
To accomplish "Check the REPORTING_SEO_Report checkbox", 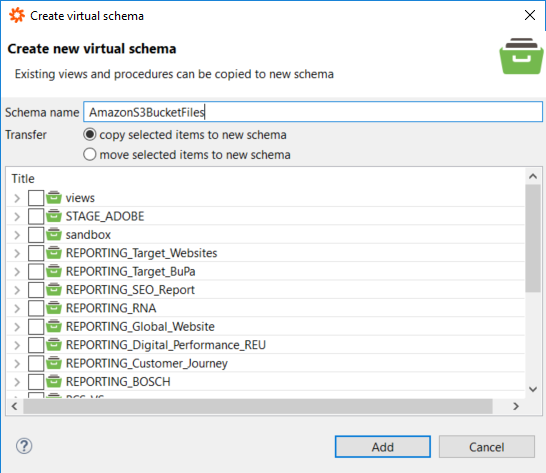I will 36,290.
